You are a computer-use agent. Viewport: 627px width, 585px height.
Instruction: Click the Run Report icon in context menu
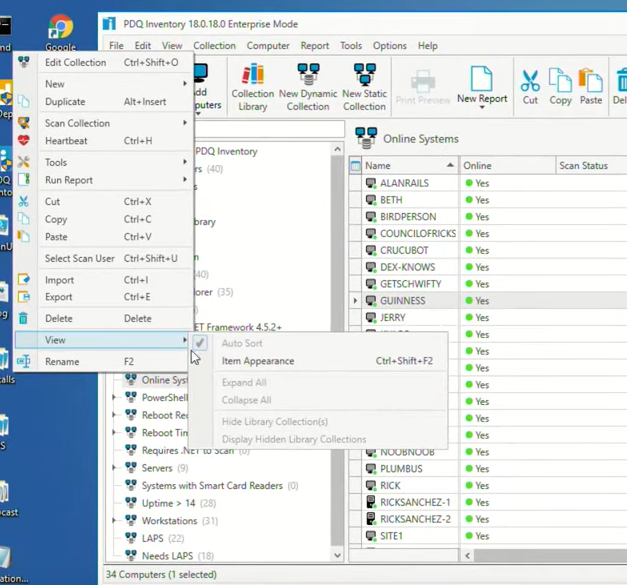click(x=24, y=180)
